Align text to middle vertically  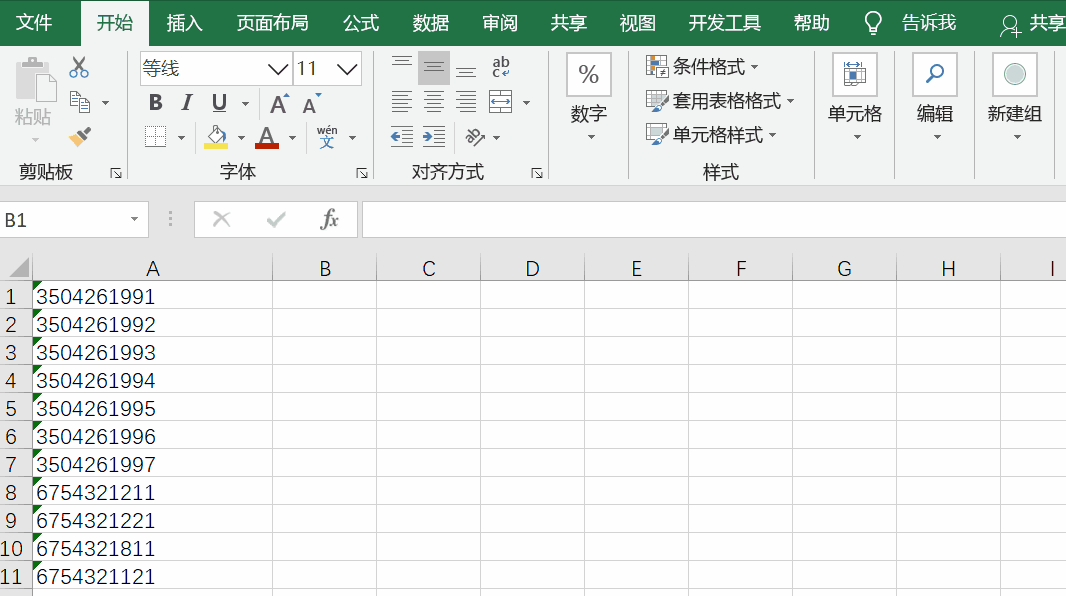434,68
